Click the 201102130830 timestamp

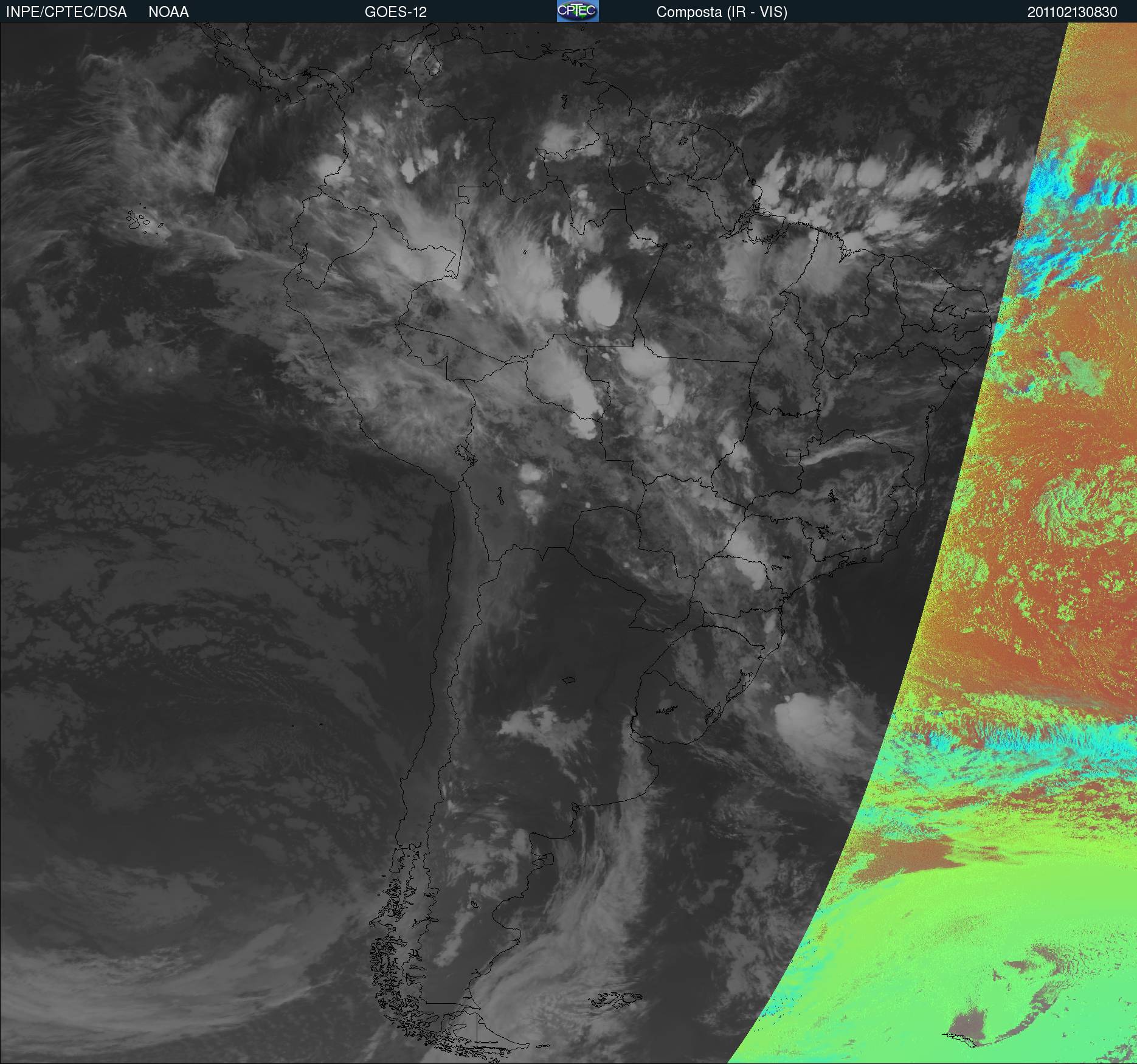[1073, 12]
